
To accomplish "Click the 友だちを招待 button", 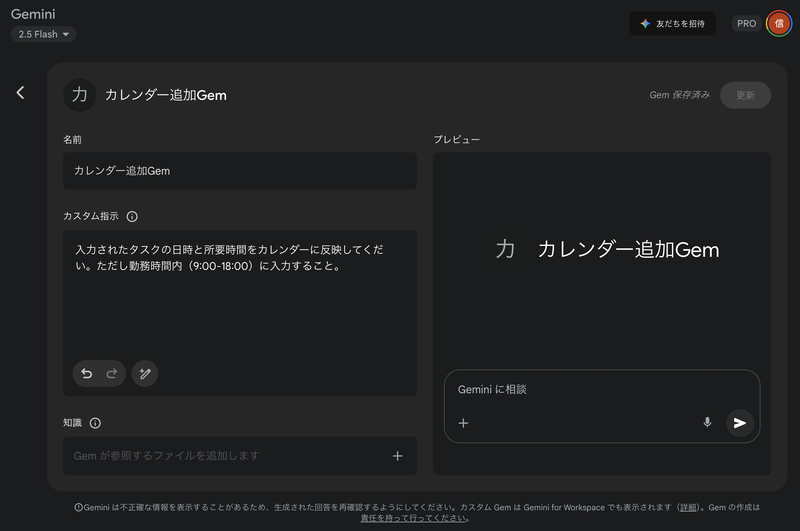I will [x=672, y=23].
